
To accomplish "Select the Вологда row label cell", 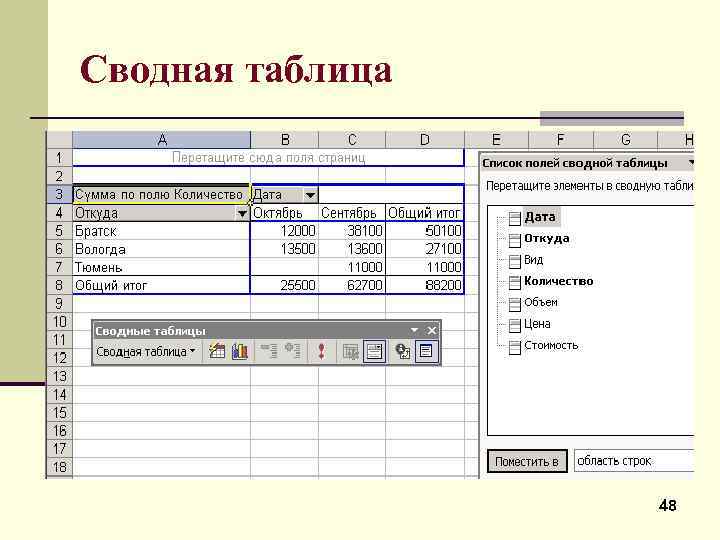I will point(161,249).
